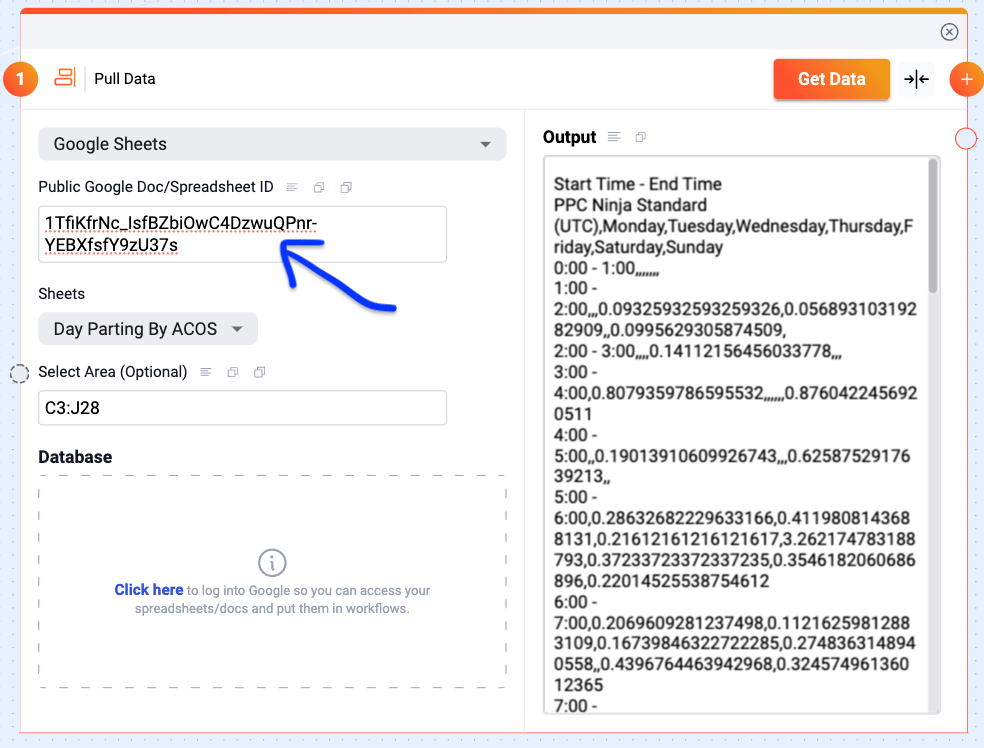Click the info icon in Database box
984x748 pixels.
(272, 563)
